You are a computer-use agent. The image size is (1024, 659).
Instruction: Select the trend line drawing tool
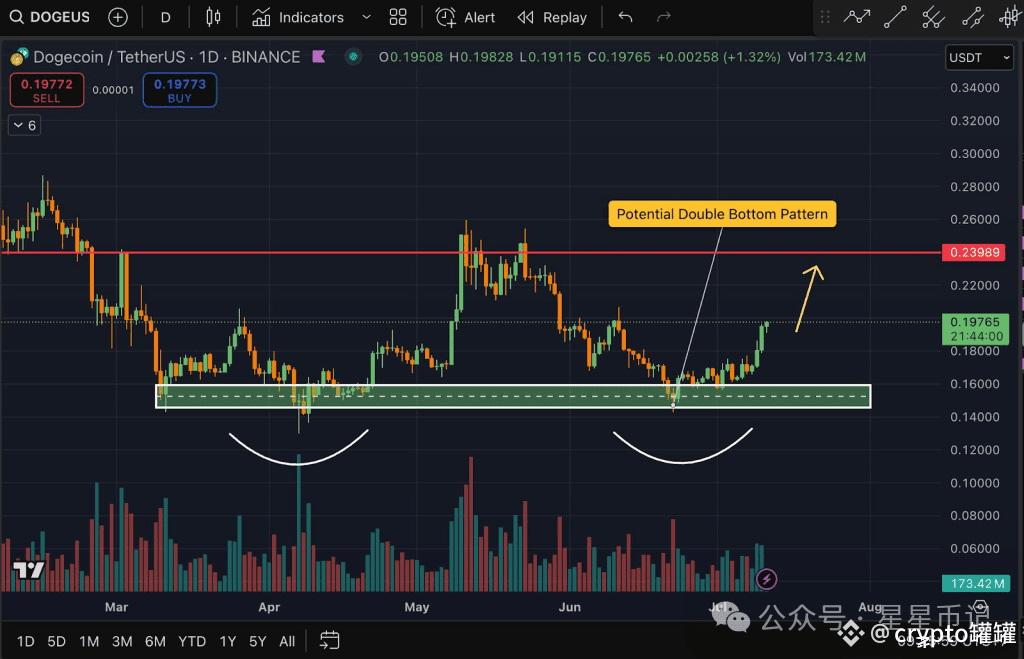(x=895, y=17)
